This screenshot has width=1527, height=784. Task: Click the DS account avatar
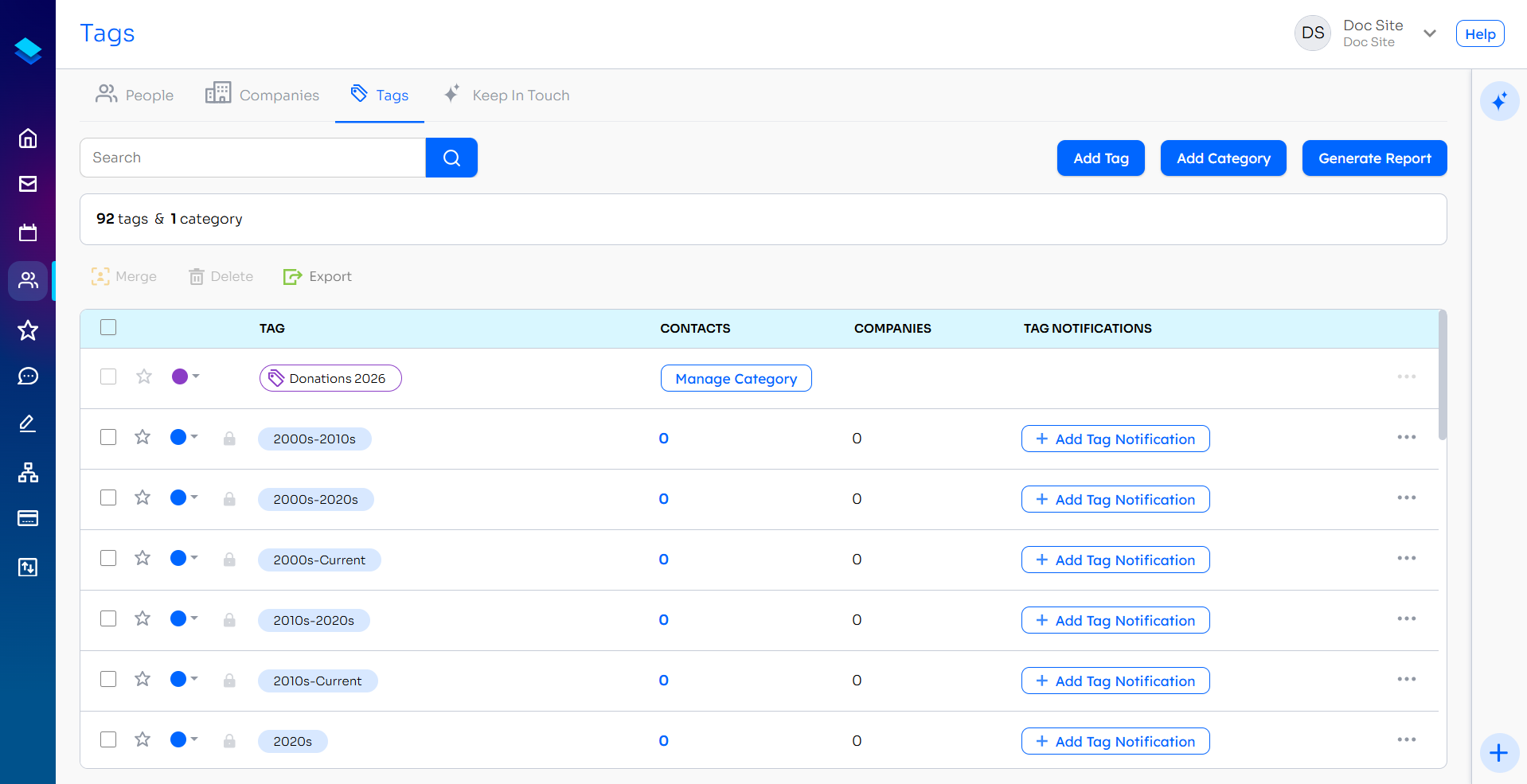(1313, 33)
